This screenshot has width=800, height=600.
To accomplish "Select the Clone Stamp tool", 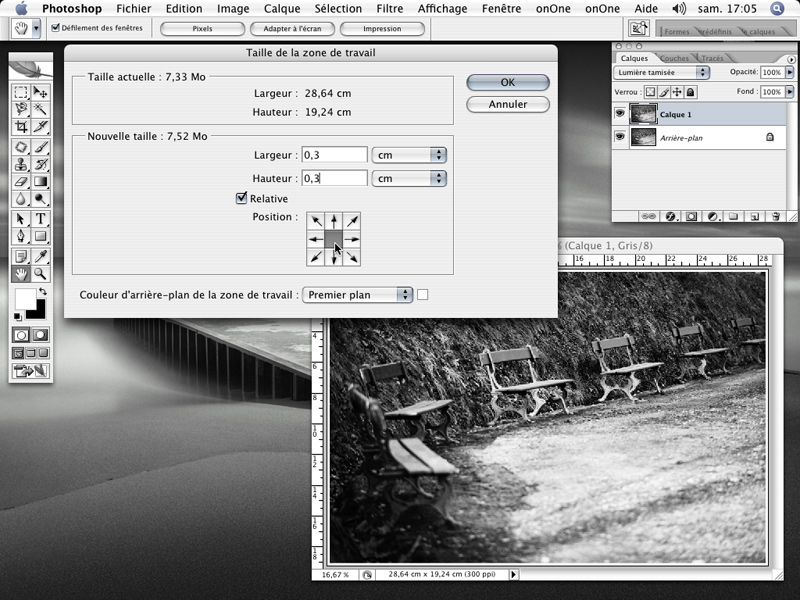I will [x=21, y=164].
